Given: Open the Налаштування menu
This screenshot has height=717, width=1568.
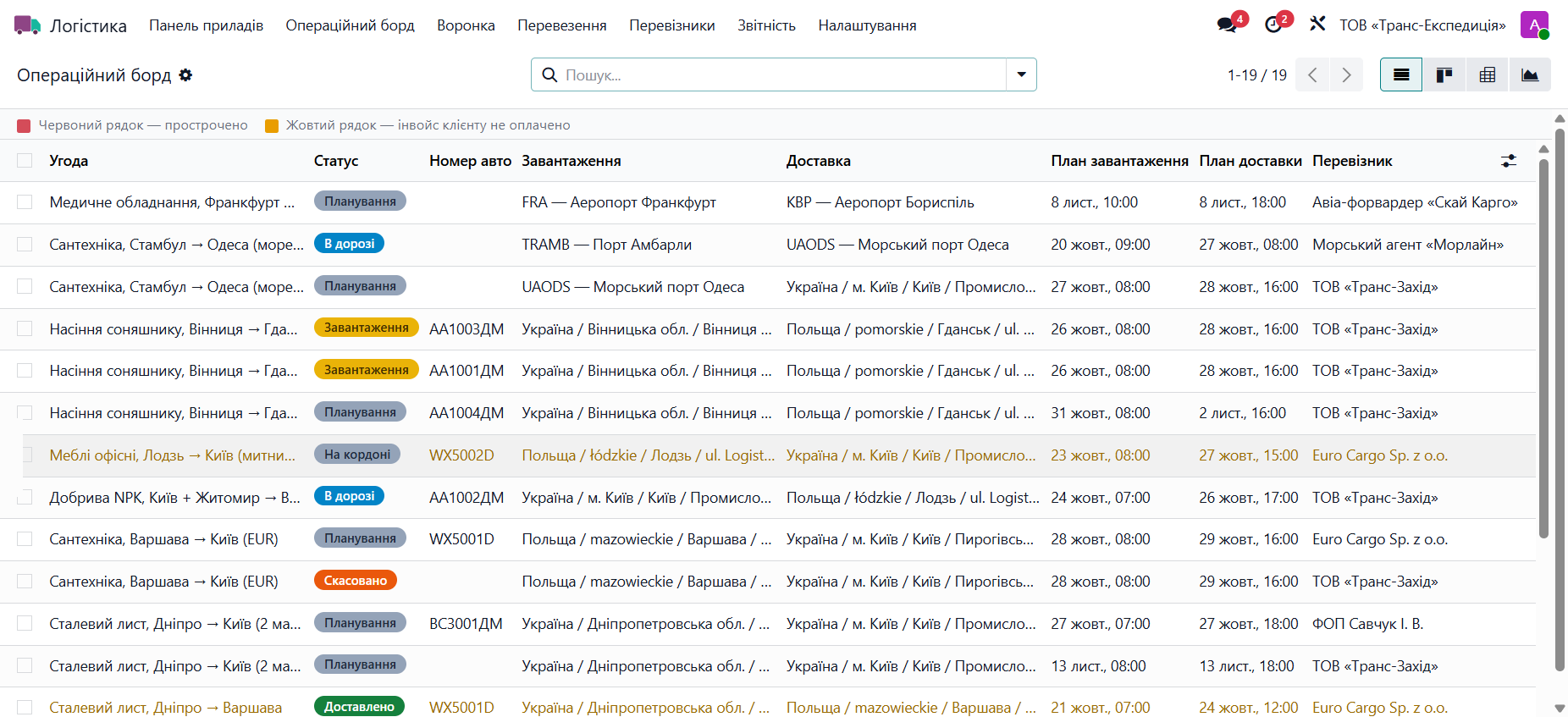Looking at the screenshot, I should tap(867, 25).
